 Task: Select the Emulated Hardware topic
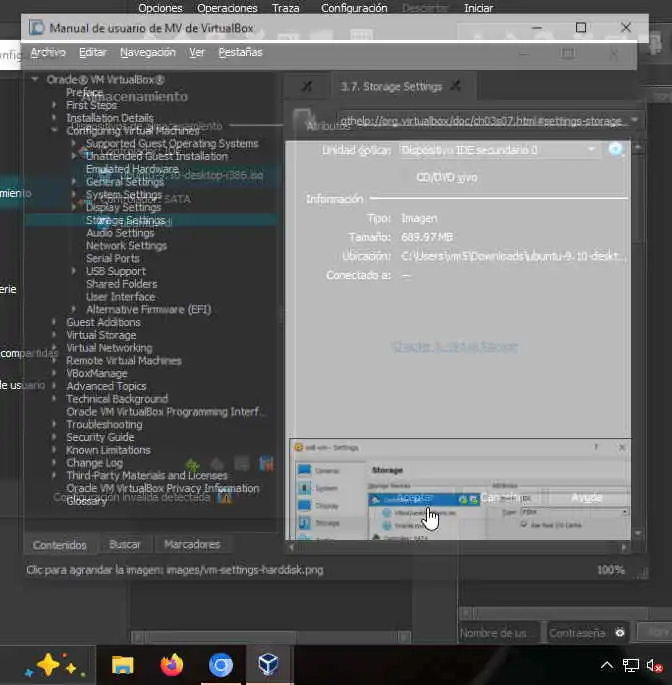point(132,169)
